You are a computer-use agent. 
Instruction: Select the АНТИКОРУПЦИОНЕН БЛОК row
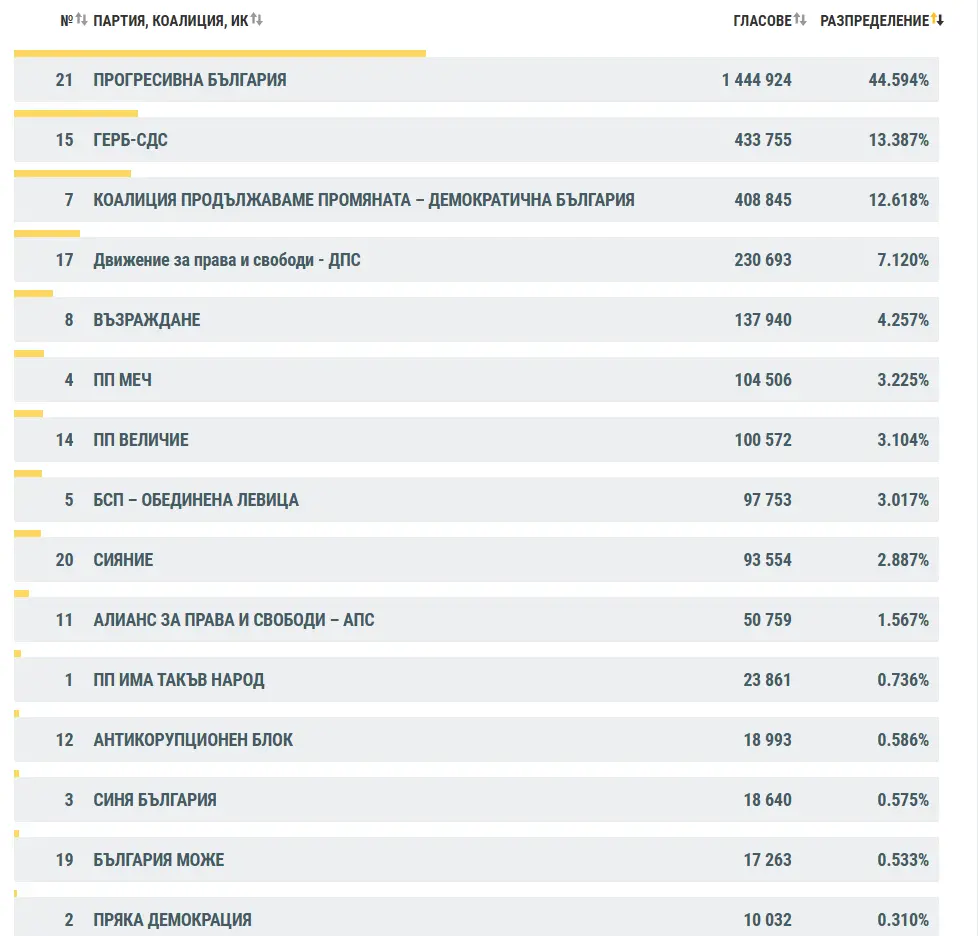193,740
